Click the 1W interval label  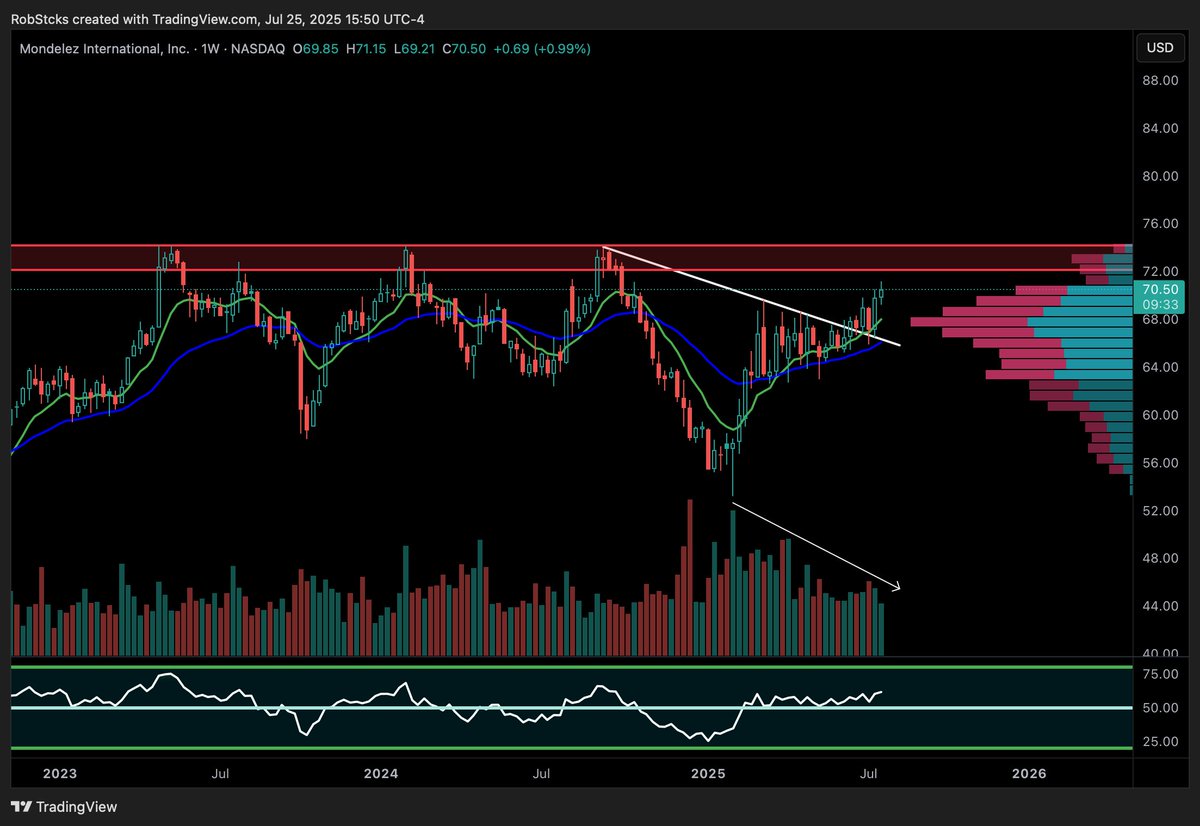click(x=212, y=48)
